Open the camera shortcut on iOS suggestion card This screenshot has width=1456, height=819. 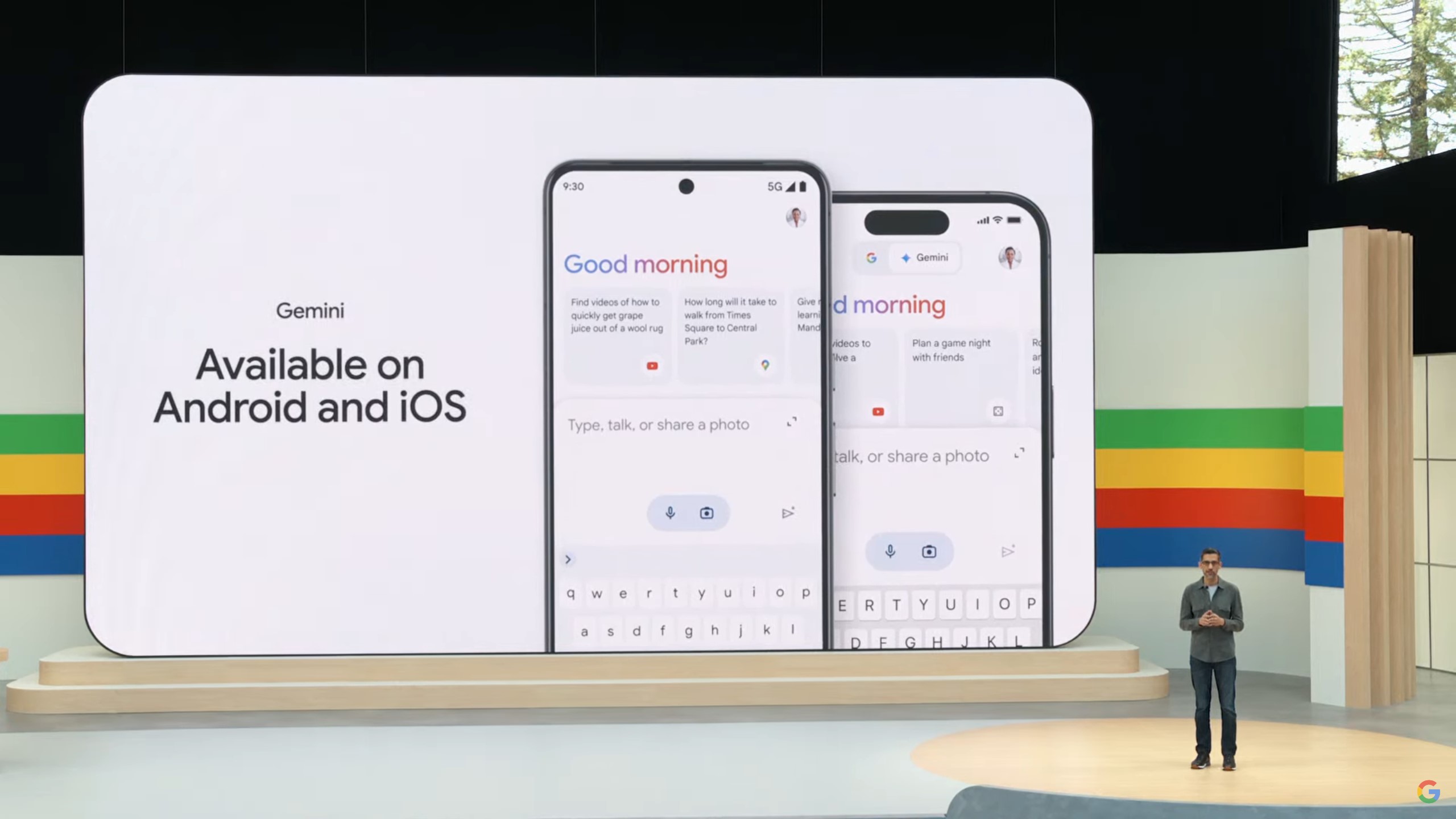[929, 551]
